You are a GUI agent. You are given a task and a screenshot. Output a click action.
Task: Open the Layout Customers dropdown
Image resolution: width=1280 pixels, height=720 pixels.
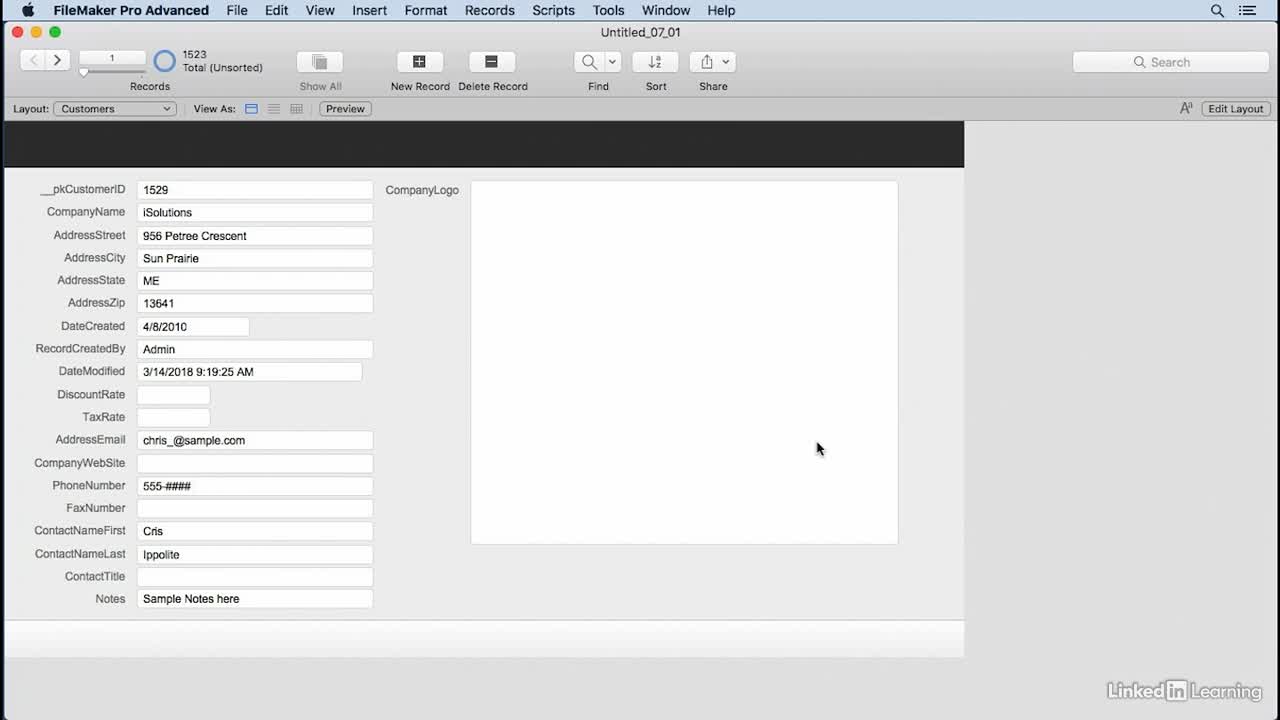[x=115, y=109]
